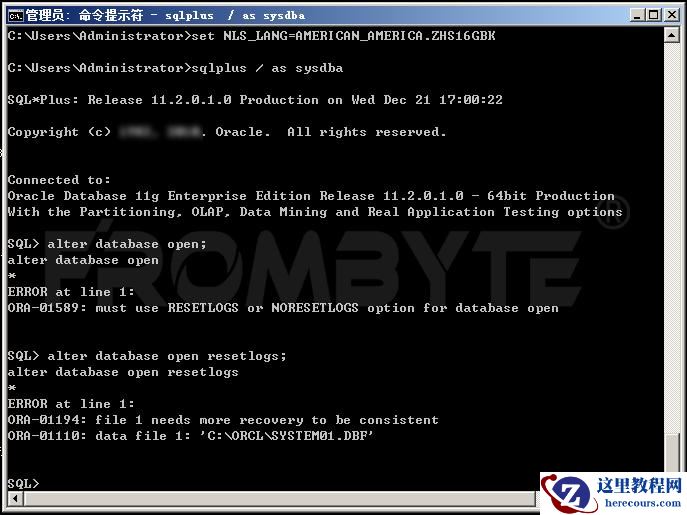The height and width of the screenshot is (515, 687).
Task: Click the horizontal scrollbar track
Action: (280, 498)
